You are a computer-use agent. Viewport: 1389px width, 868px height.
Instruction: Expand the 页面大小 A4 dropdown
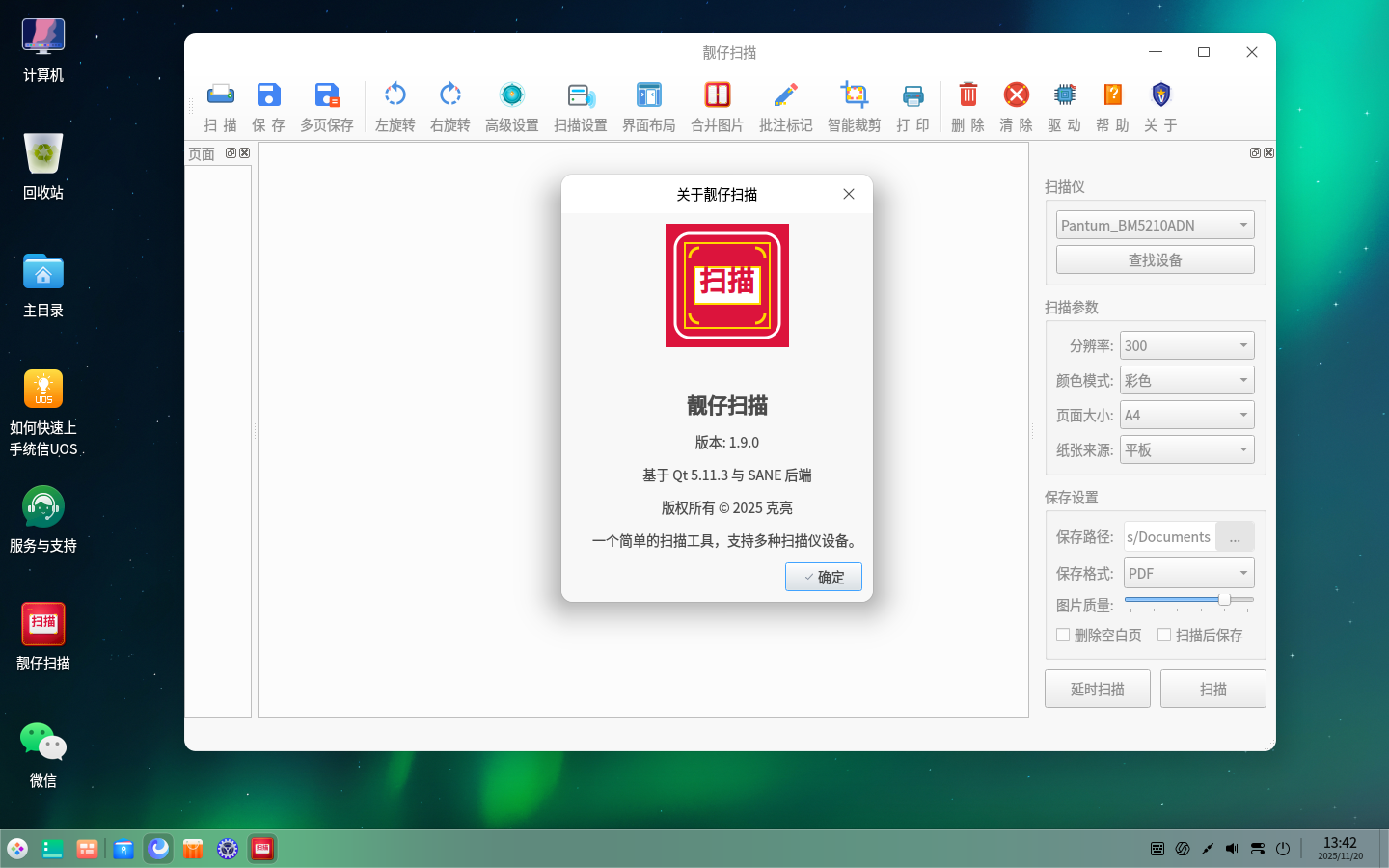(x=1187, y=415)
